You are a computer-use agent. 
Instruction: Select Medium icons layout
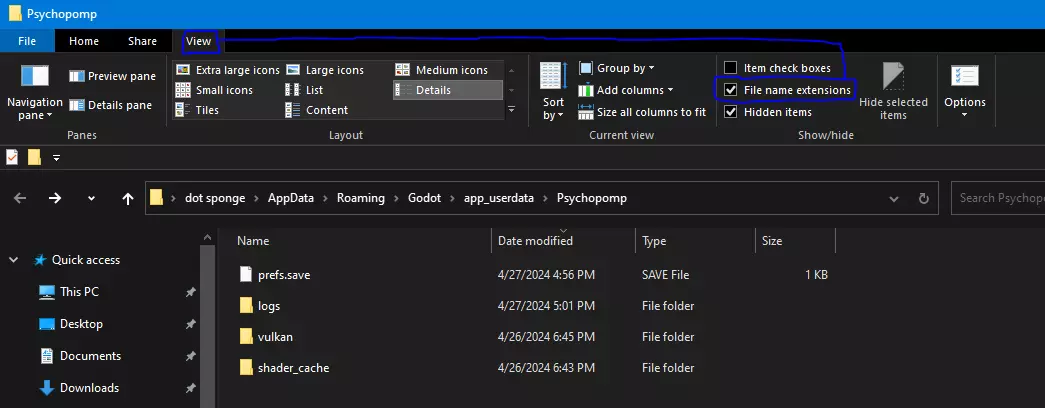[x=442, y=70]
